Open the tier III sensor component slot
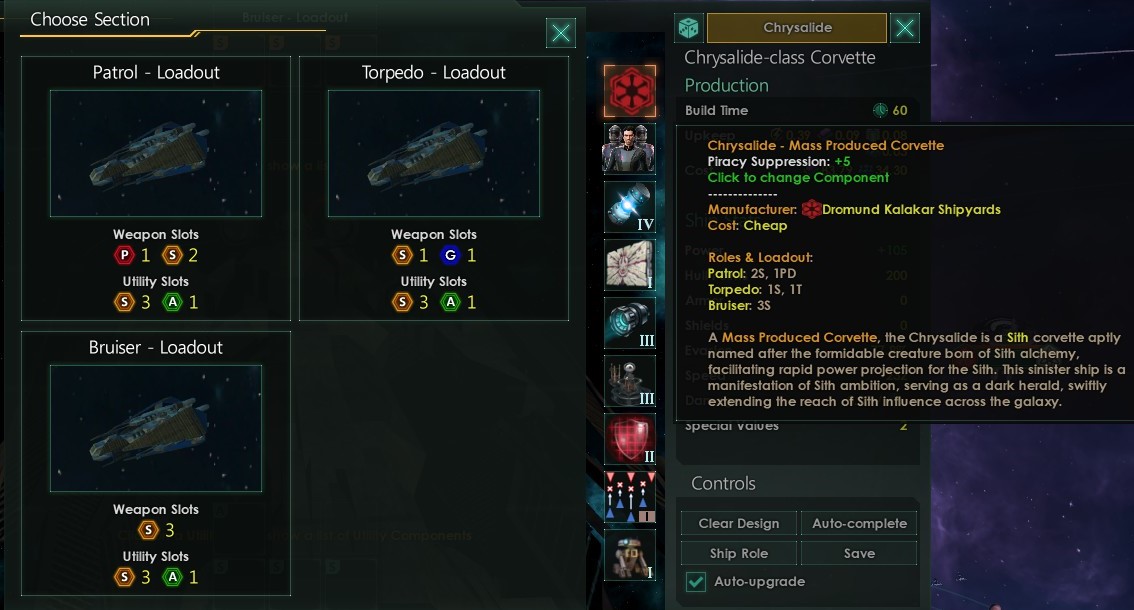This screenshot has width=1134, height=610. [630, 381]
